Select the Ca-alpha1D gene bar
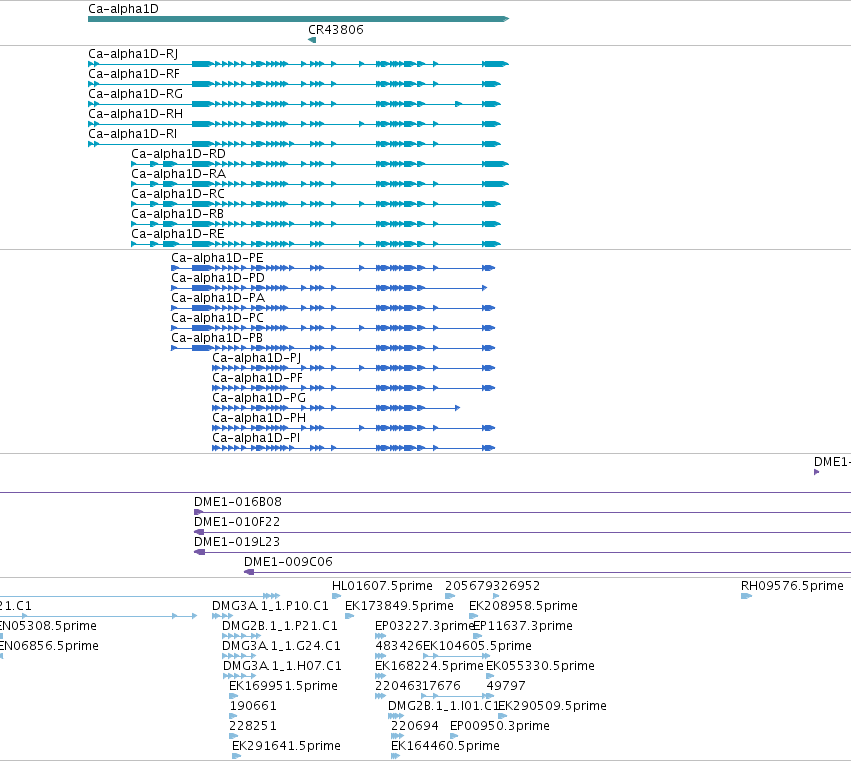The height and width of the screenshot is (761, 851). [x=299, y=19]
